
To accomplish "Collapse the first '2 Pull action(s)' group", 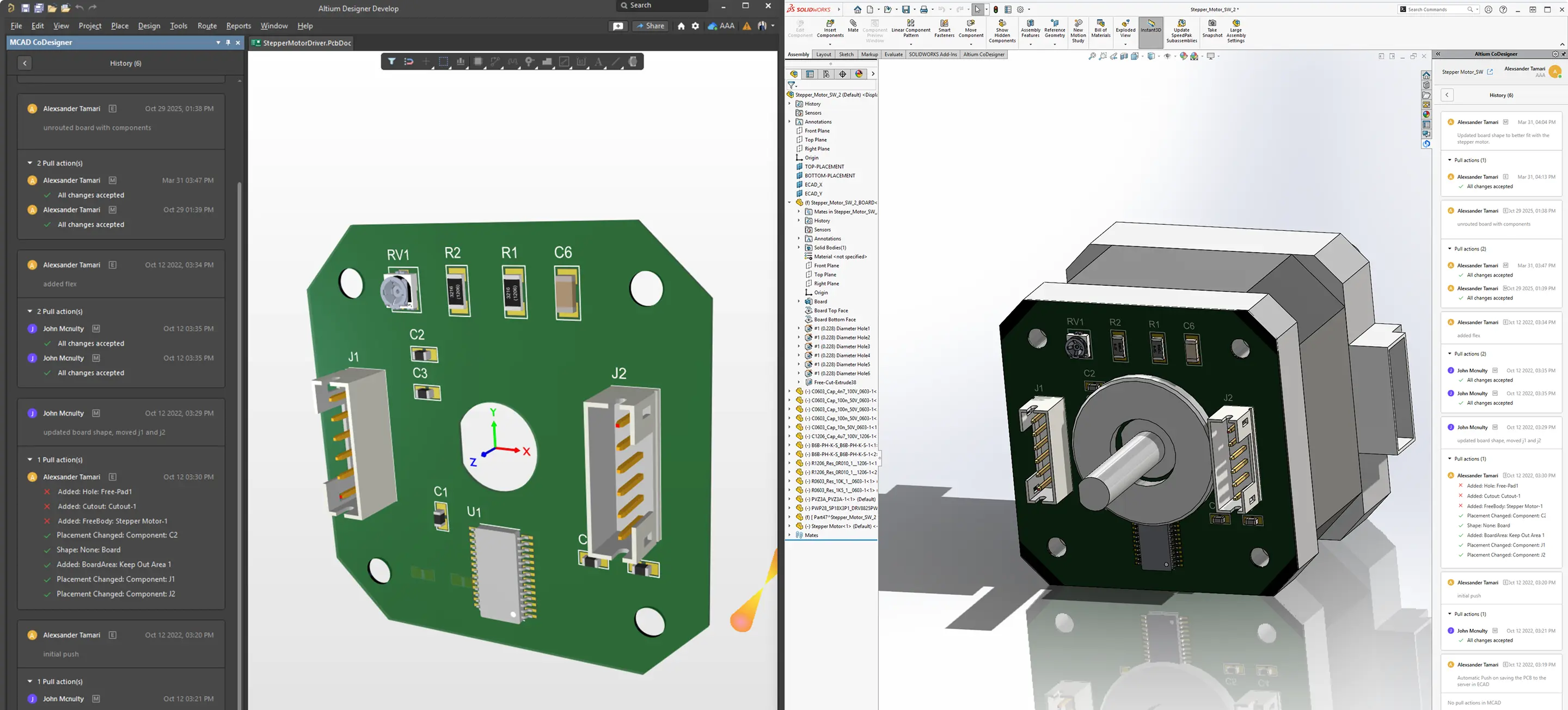I will point(30,163).
